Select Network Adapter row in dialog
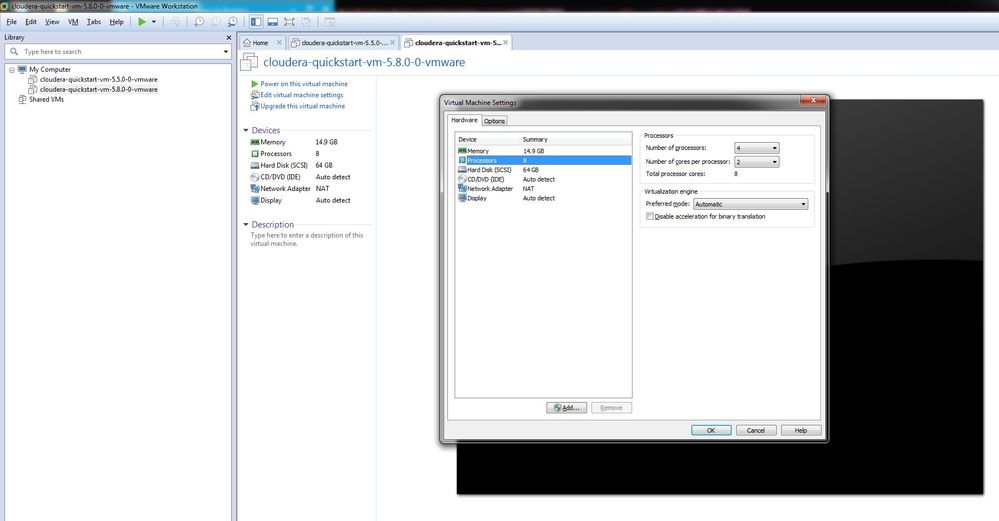 pos(543,189)
